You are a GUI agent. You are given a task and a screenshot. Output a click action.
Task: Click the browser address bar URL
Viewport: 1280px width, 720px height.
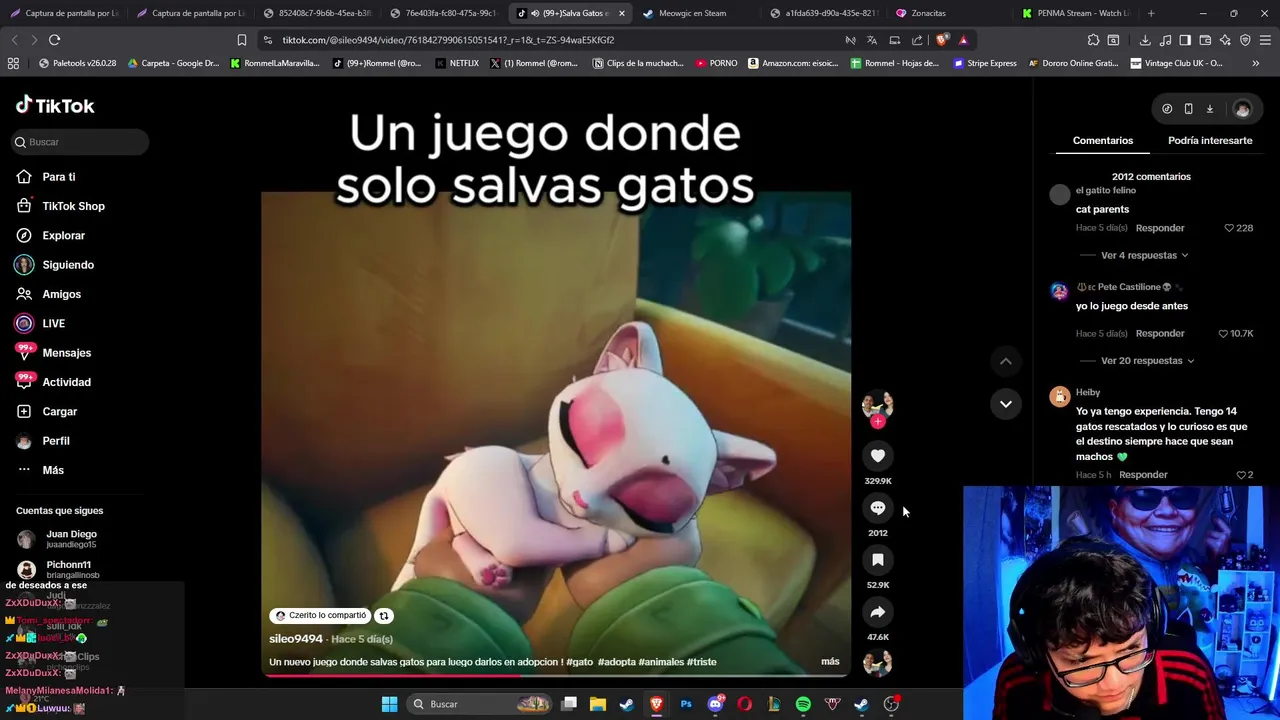click(x=448, y=40)
